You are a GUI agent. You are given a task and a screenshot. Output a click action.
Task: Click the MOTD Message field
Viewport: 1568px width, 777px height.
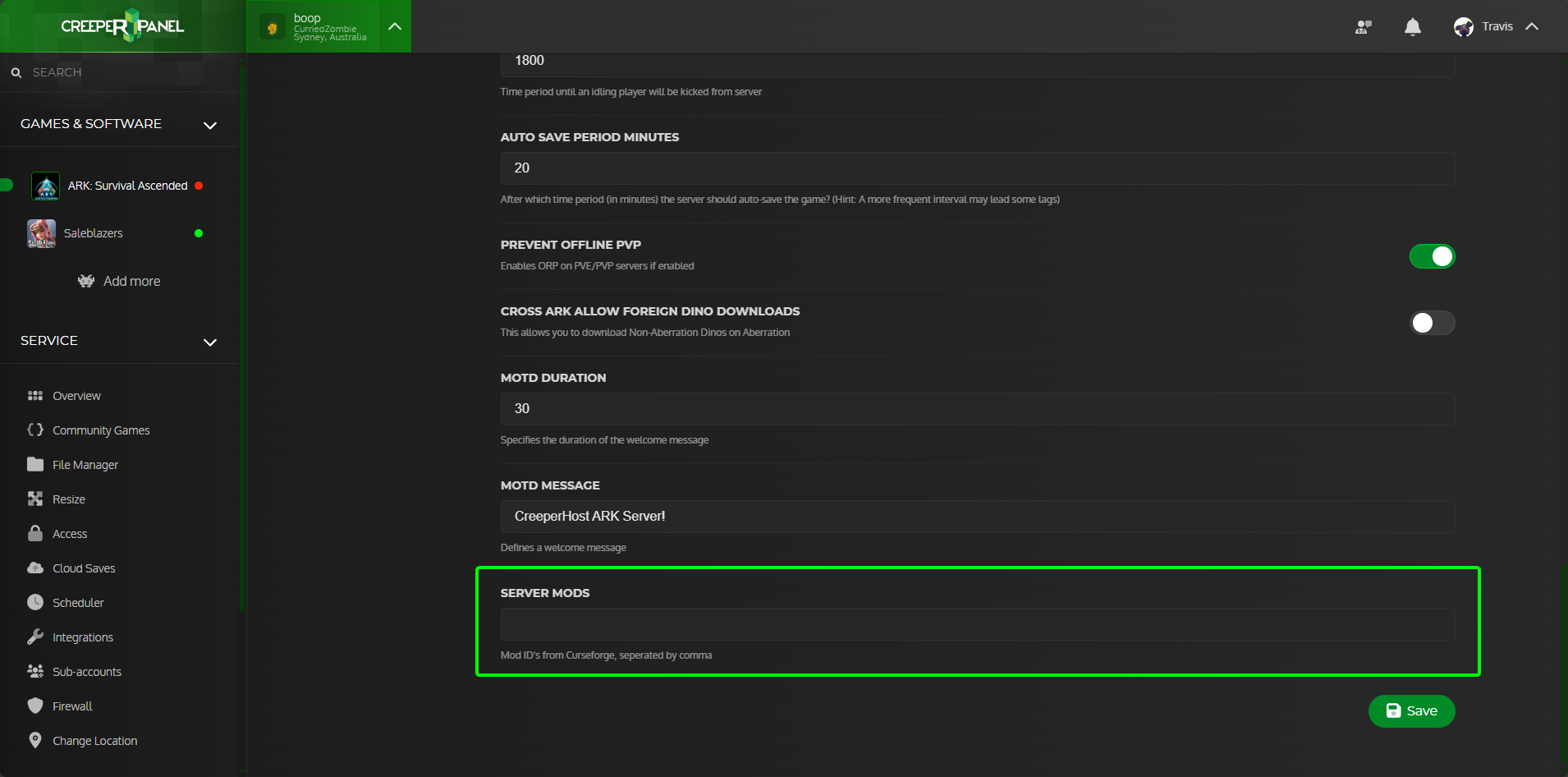tap(978, 517)
